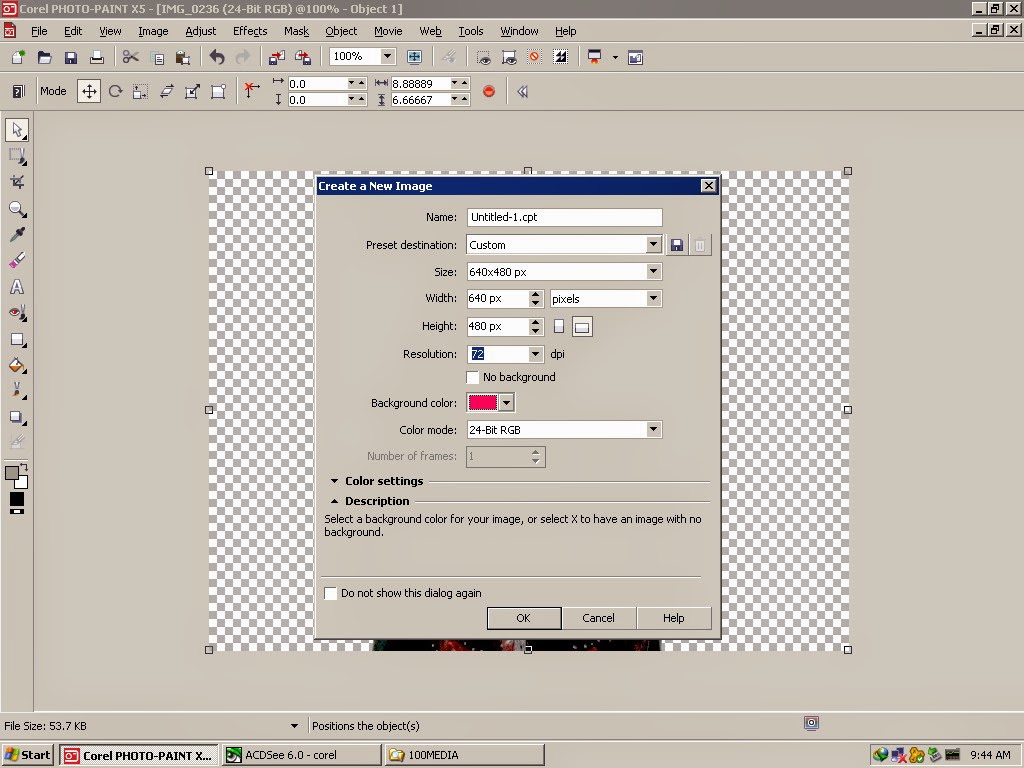Viewport: 1024px width, 768px height.
Task: Open the Resolution dropdown arrow
Action: tap(536, 354)
